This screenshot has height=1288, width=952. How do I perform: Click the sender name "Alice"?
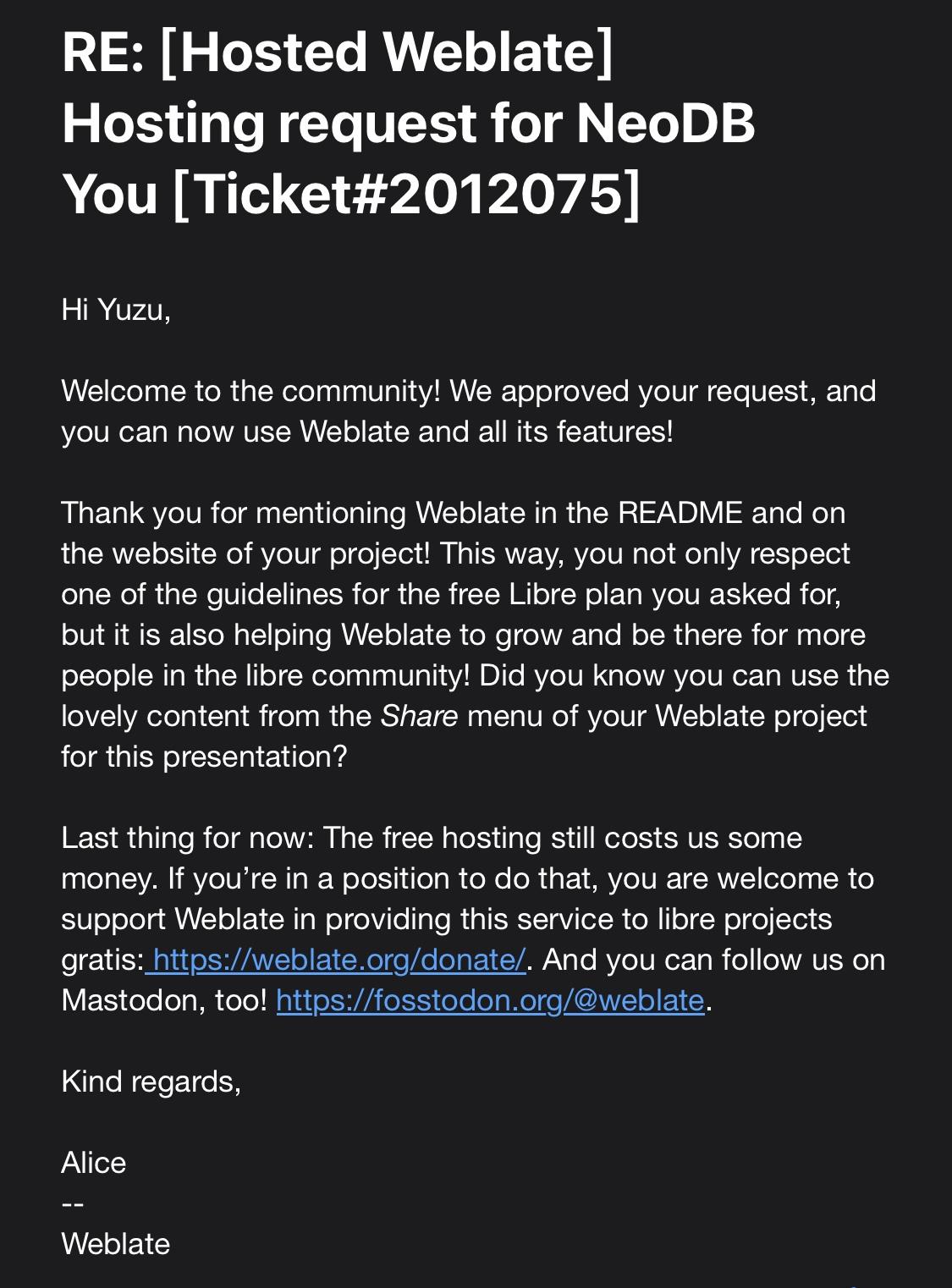click(93, 1163)
